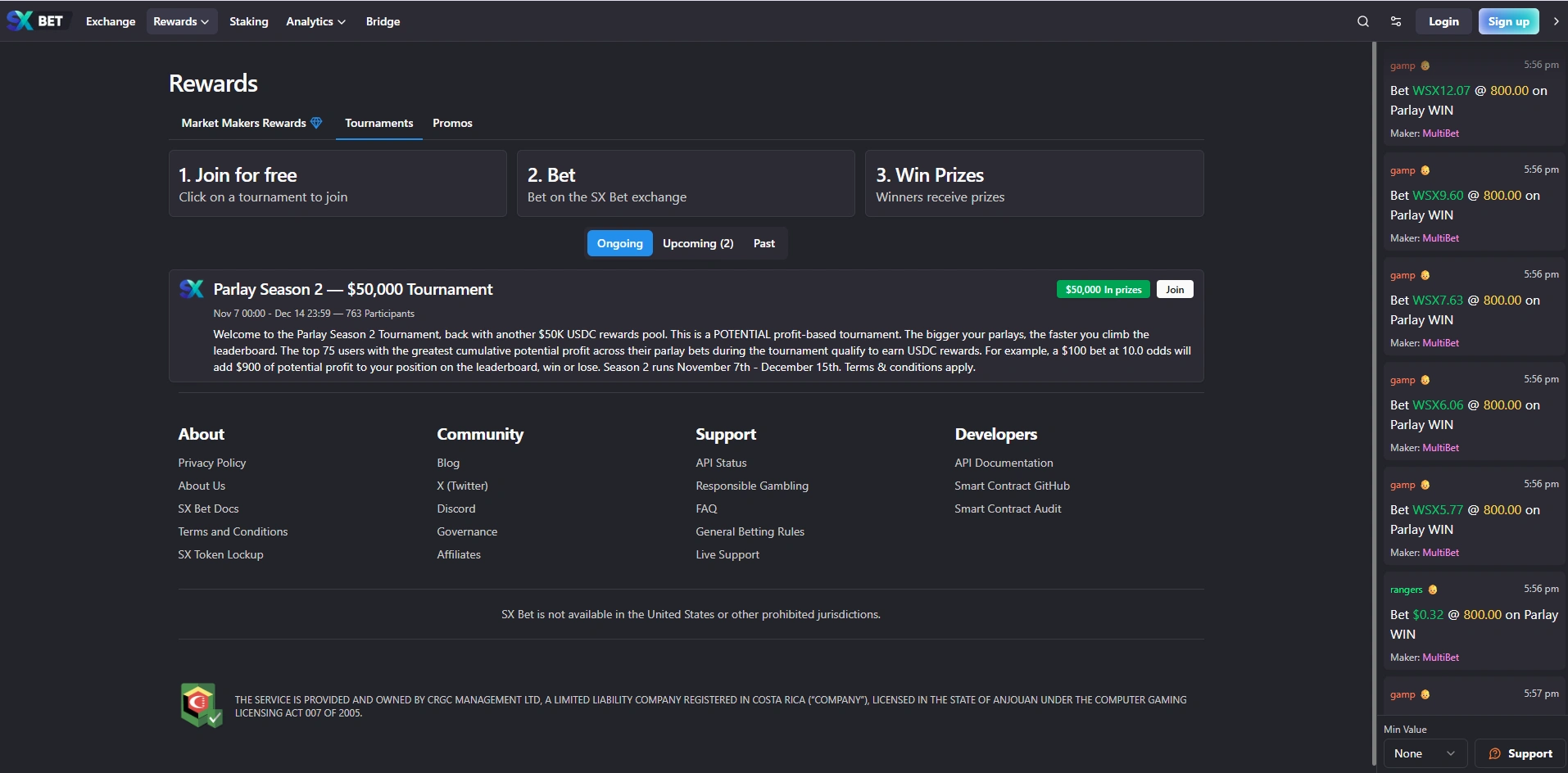Expand the Rewards dropdown menu
The height and width of the screenshot is (773, 1568).
coord(182,21)
